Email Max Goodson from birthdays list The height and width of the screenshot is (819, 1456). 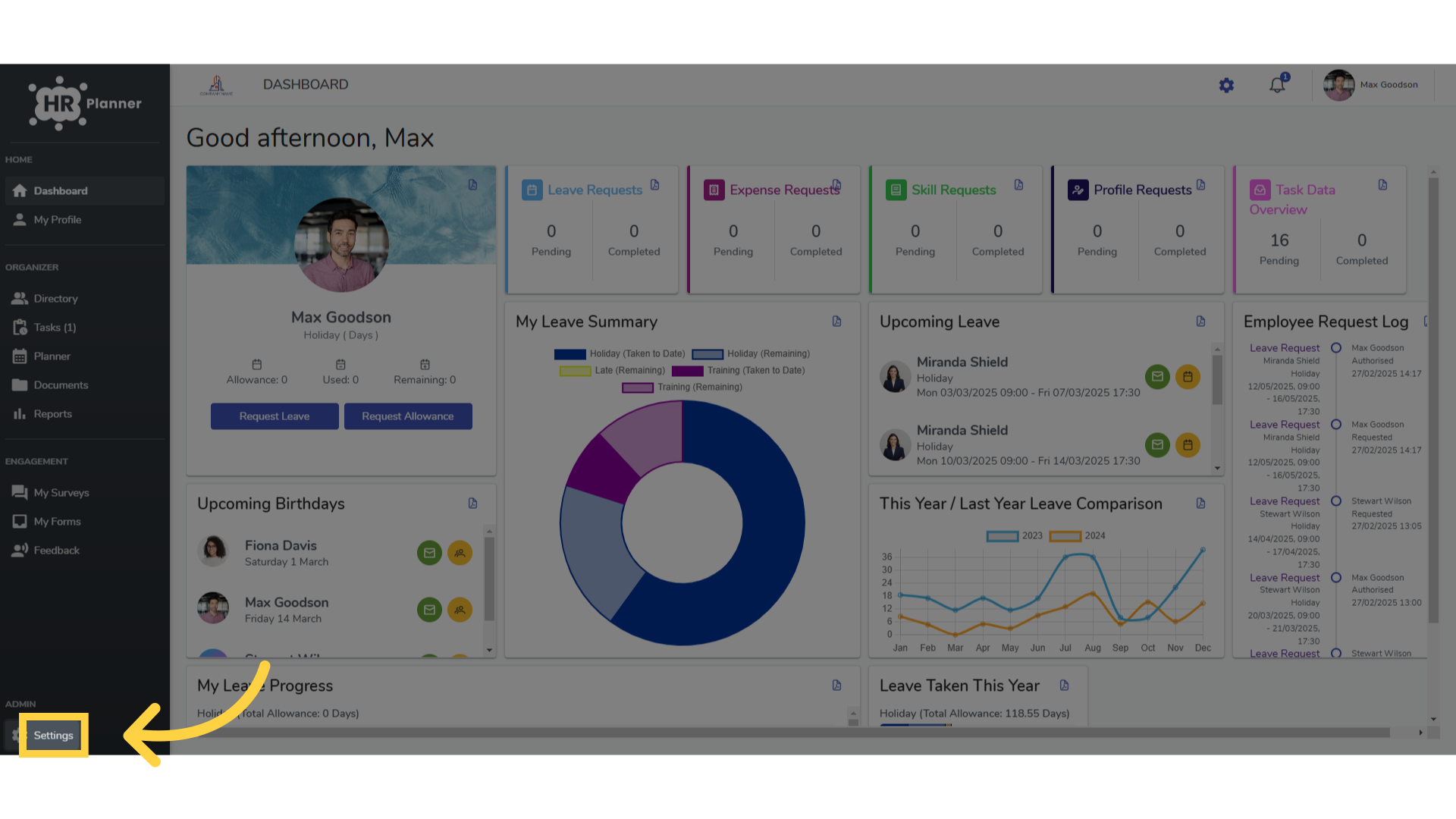click(x=429, y=610)
